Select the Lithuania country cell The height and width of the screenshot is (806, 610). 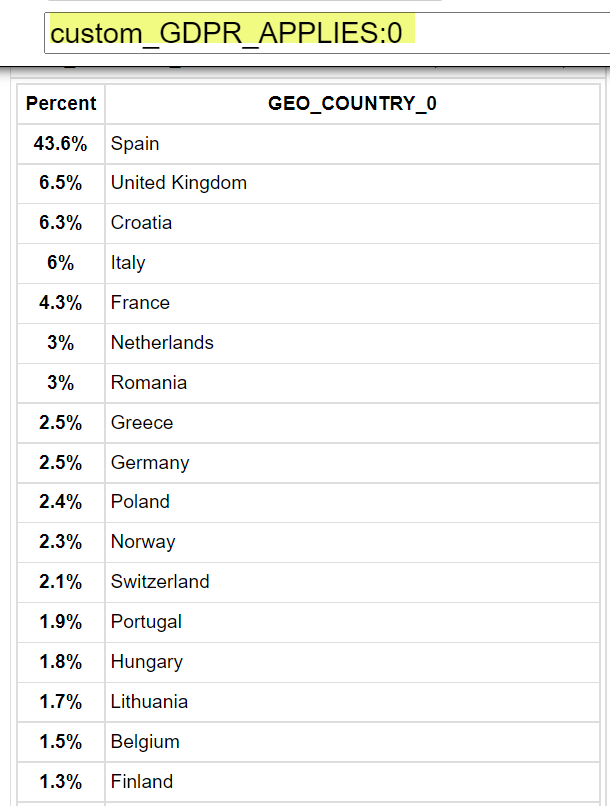[352, 703]
